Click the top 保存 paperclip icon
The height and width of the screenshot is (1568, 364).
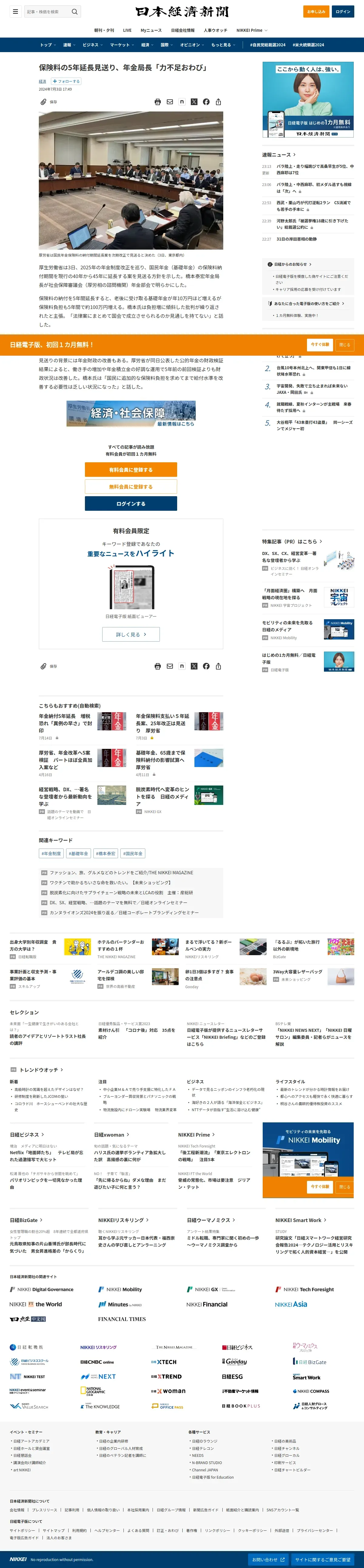pos(44,102)
